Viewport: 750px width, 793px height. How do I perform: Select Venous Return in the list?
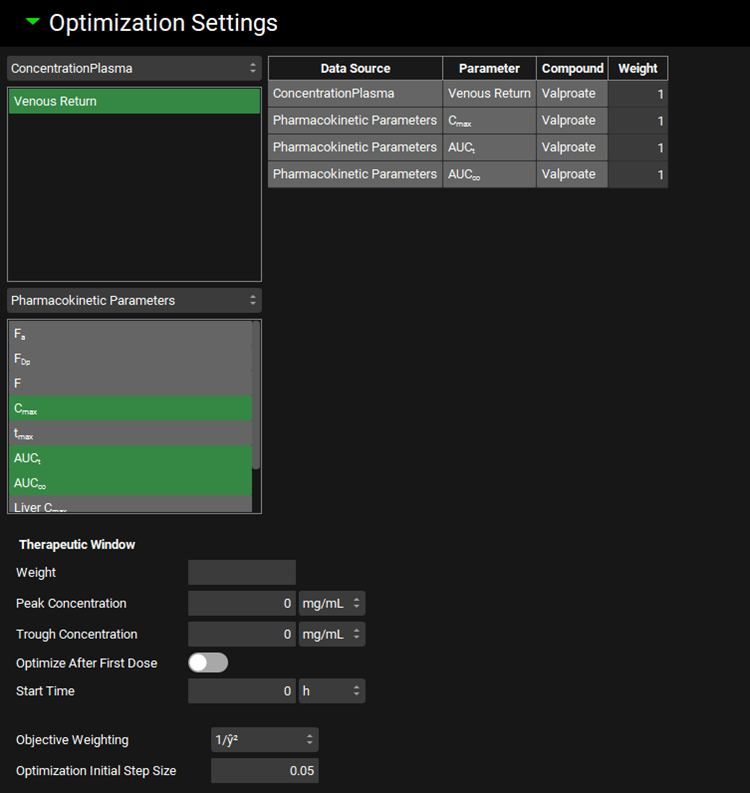pyautogui.click(x=134, y=101)
